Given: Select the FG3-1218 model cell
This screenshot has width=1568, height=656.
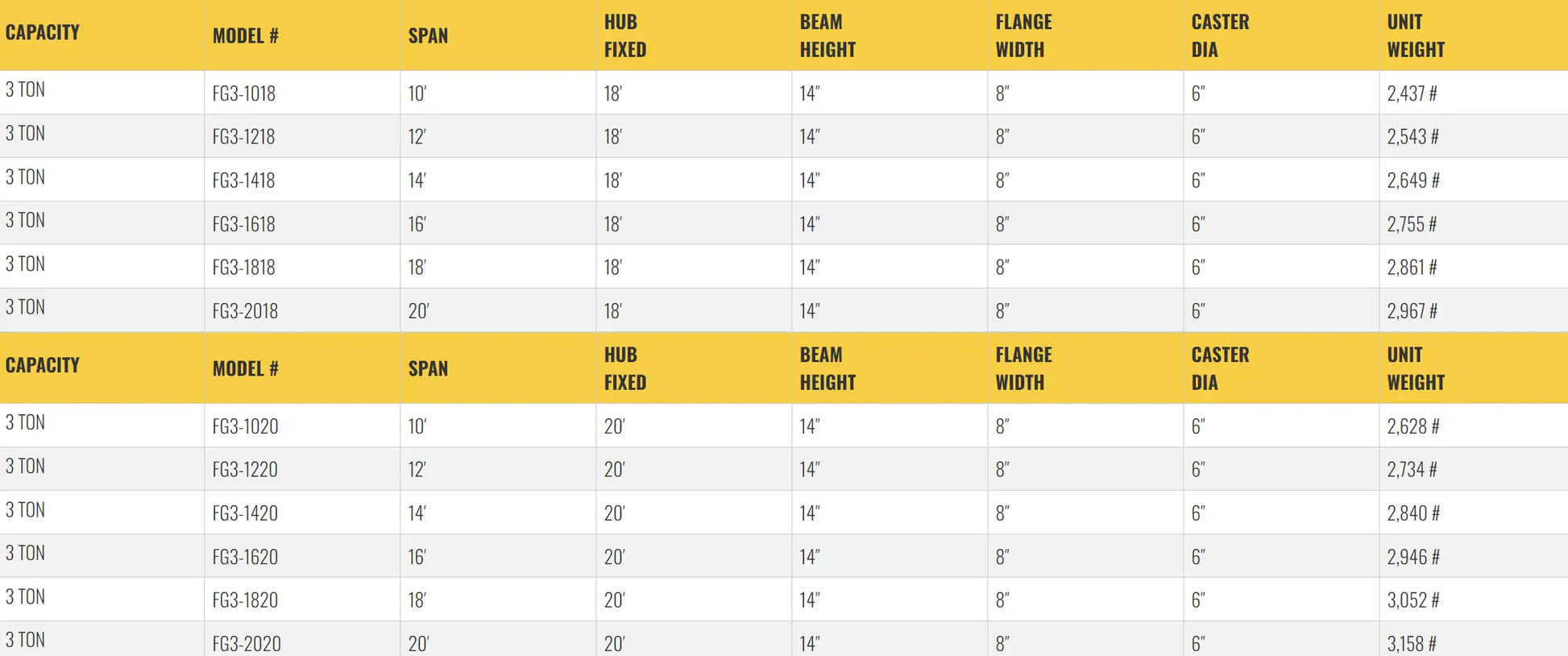Looking at the screenshot, I should [x=244, y=137].
